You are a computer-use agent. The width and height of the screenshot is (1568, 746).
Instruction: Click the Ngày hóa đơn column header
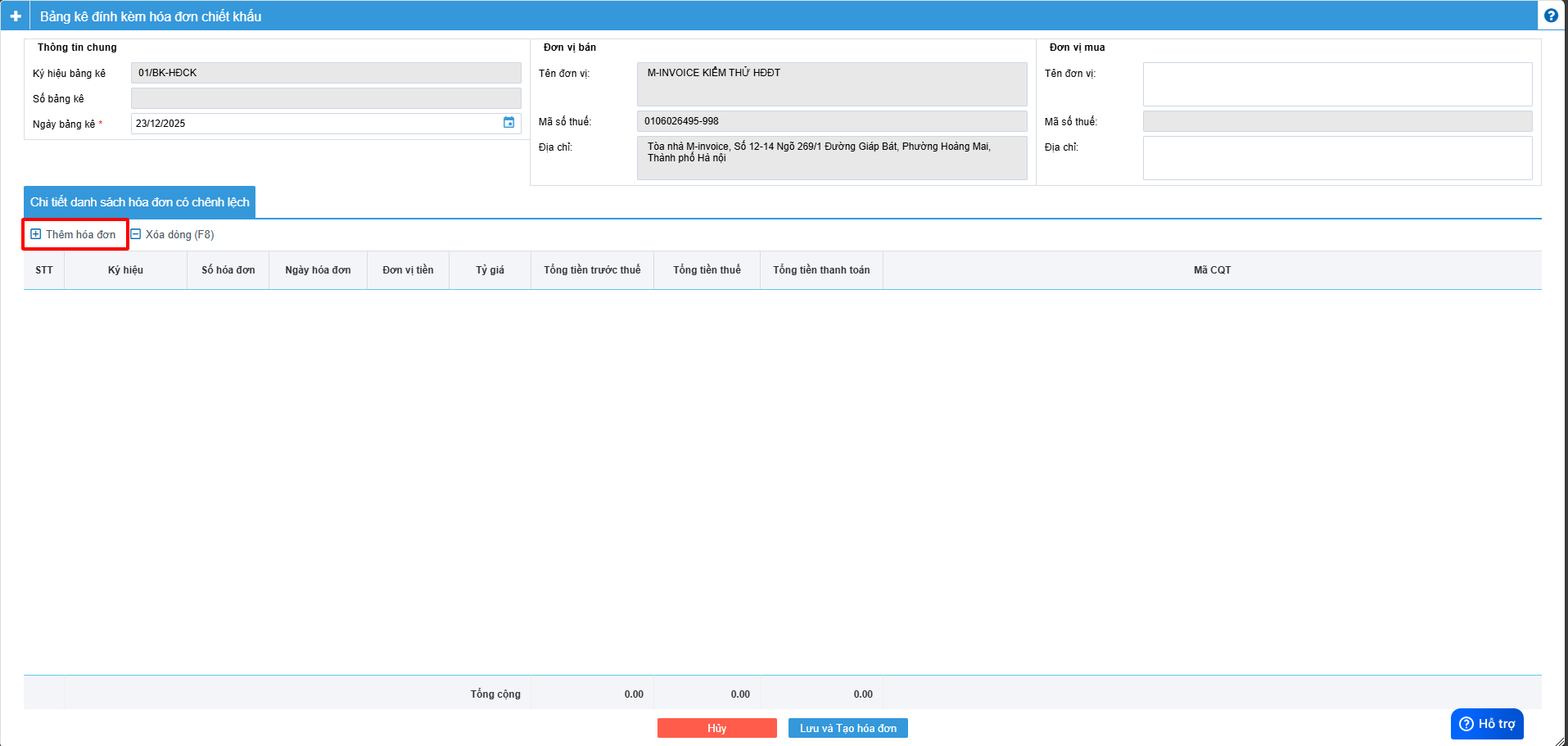(x=318, y=270)
